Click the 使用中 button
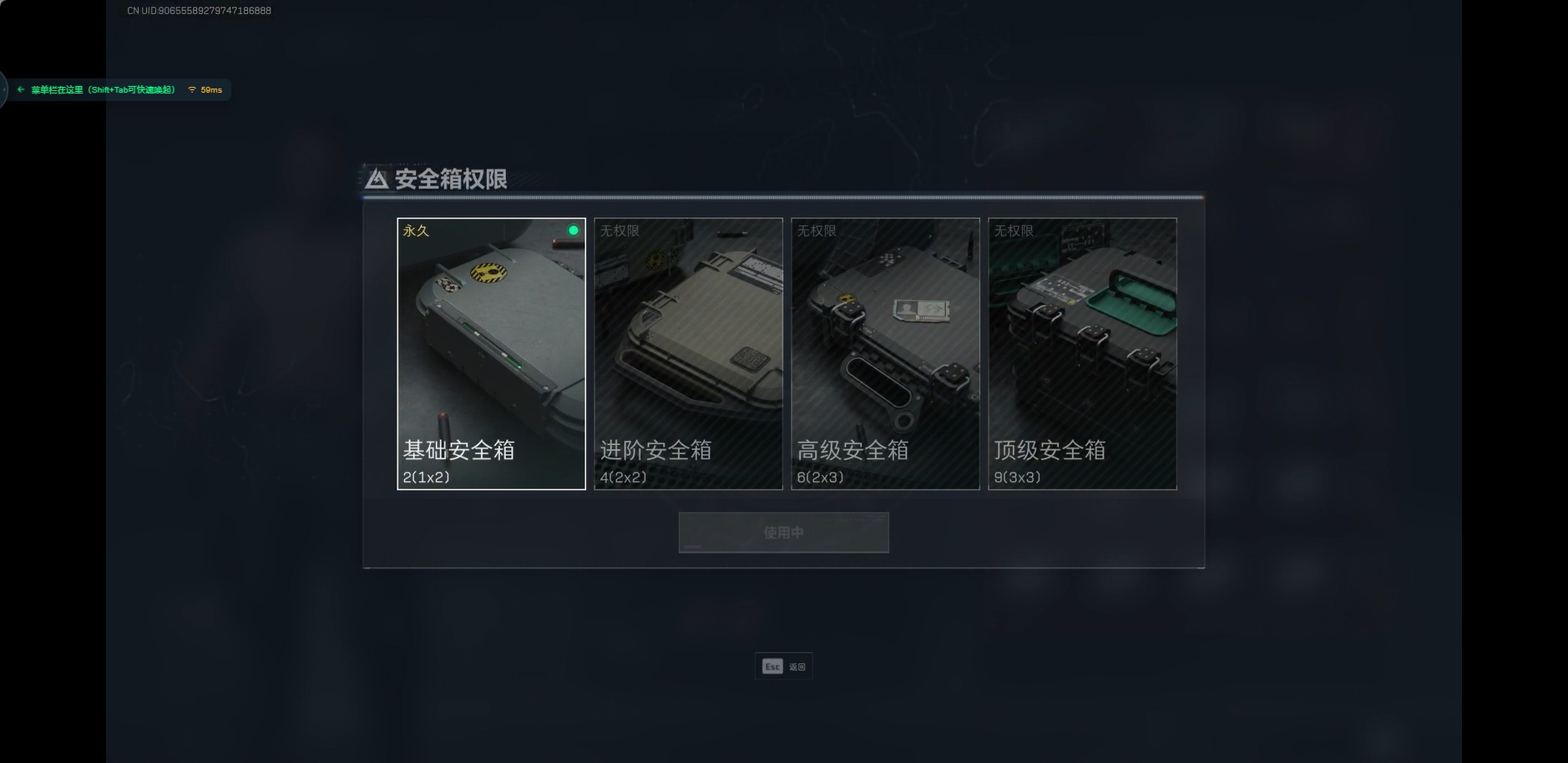1568x763 pixels. [784, 533]
